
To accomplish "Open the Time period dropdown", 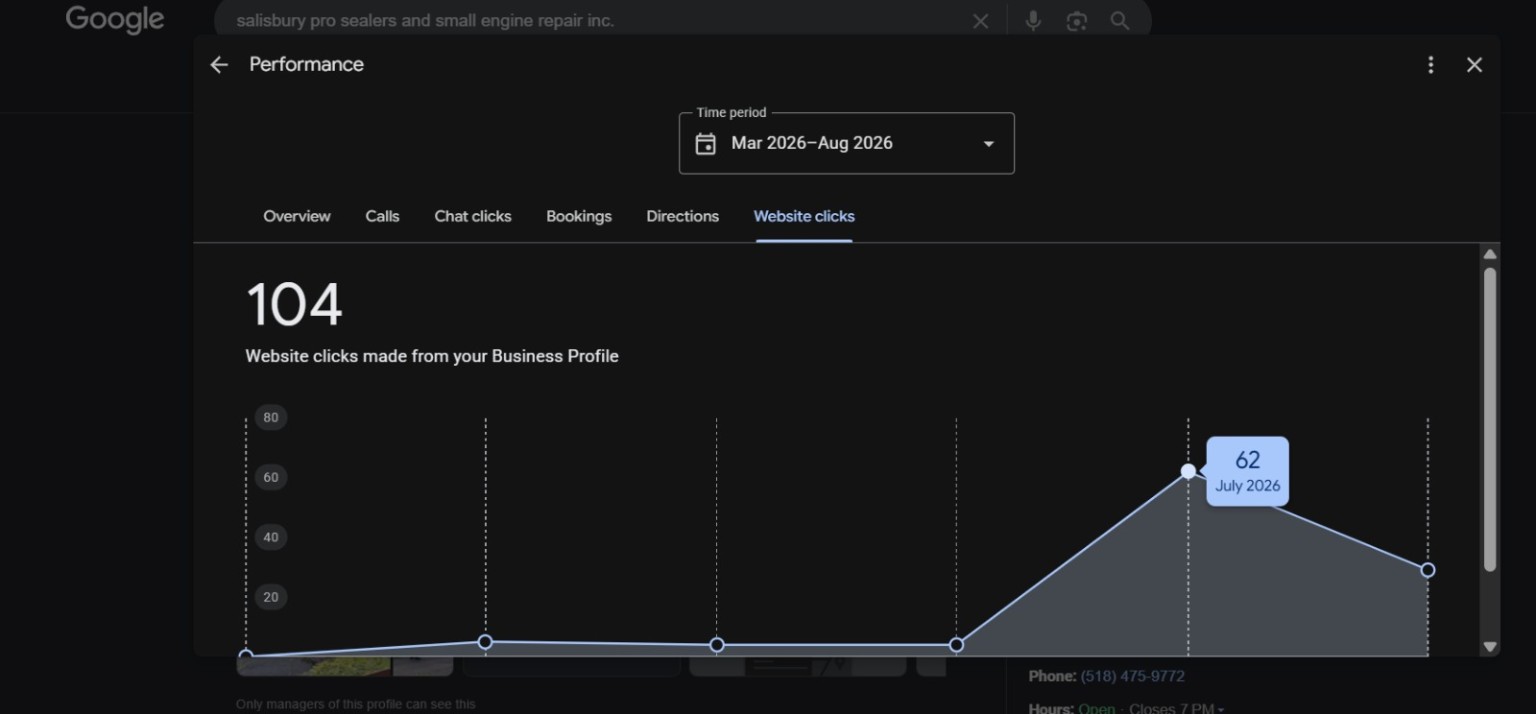I will tap(846, 143).
